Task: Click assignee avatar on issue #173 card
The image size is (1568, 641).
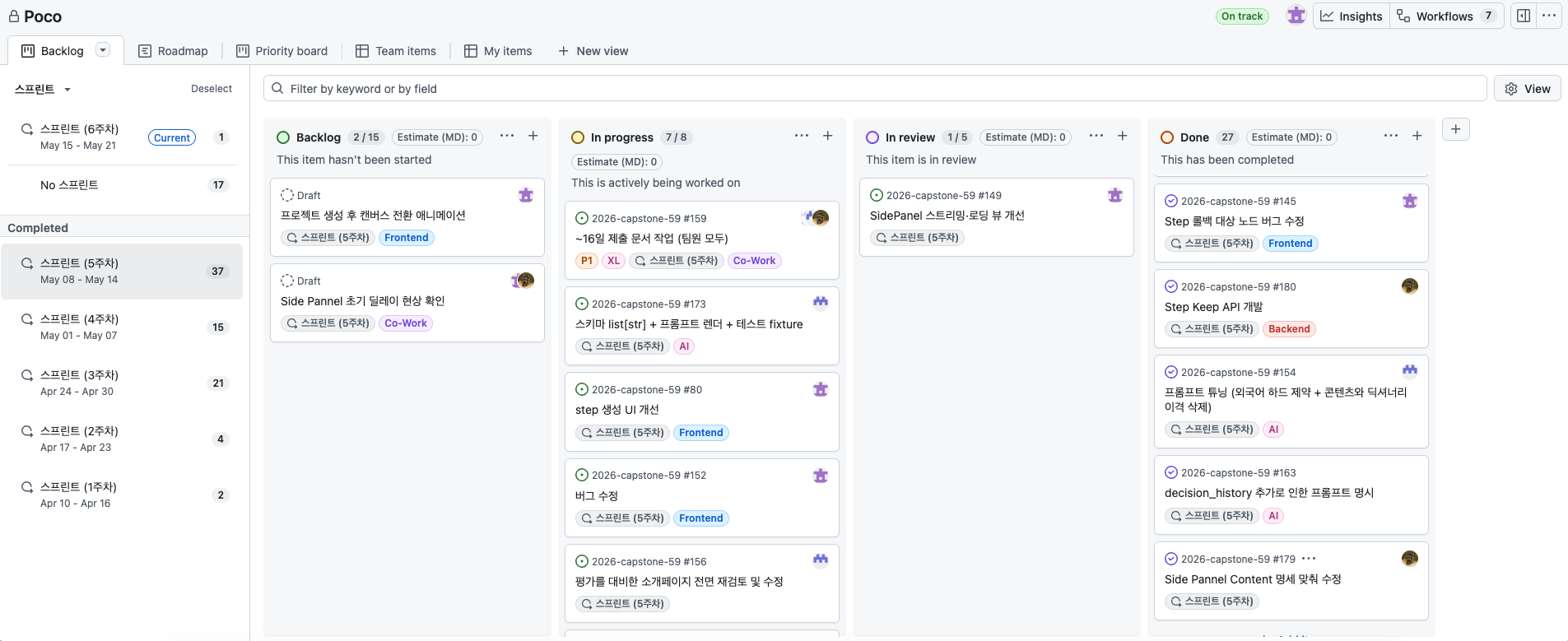Action: click(x=821, y=303)
